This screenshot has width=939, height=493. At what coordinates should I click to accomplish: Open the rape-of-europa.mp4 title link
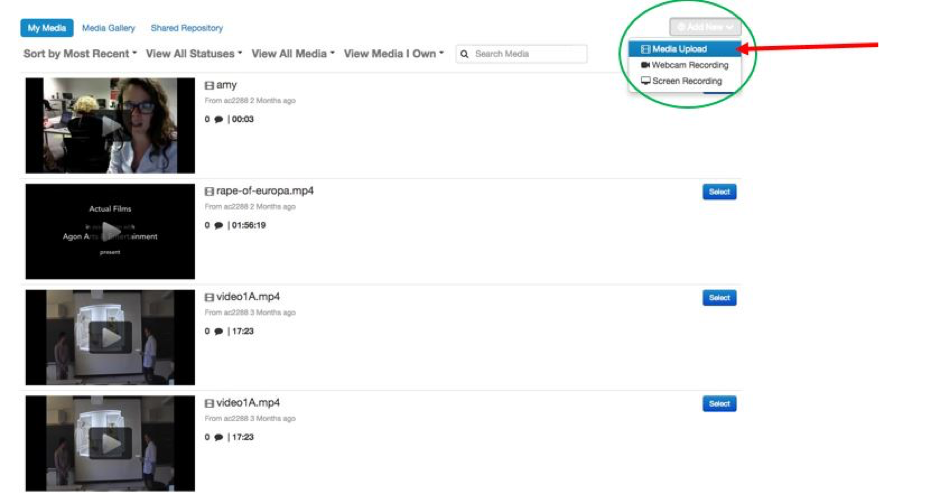(265, 190)
